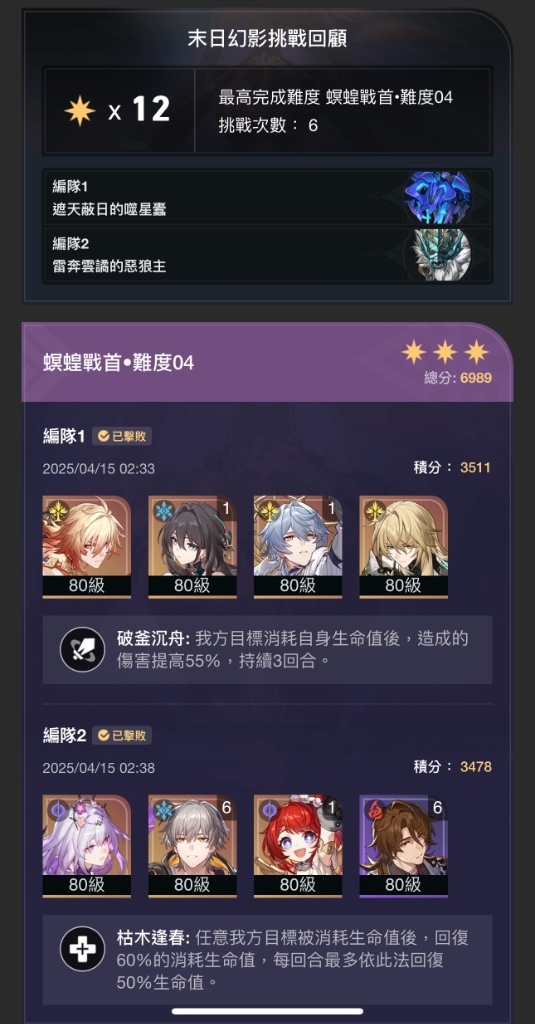Tap the gold star icon beside x 12
The width and height of the screenshot is (535, 1024).
pos(80,110)
